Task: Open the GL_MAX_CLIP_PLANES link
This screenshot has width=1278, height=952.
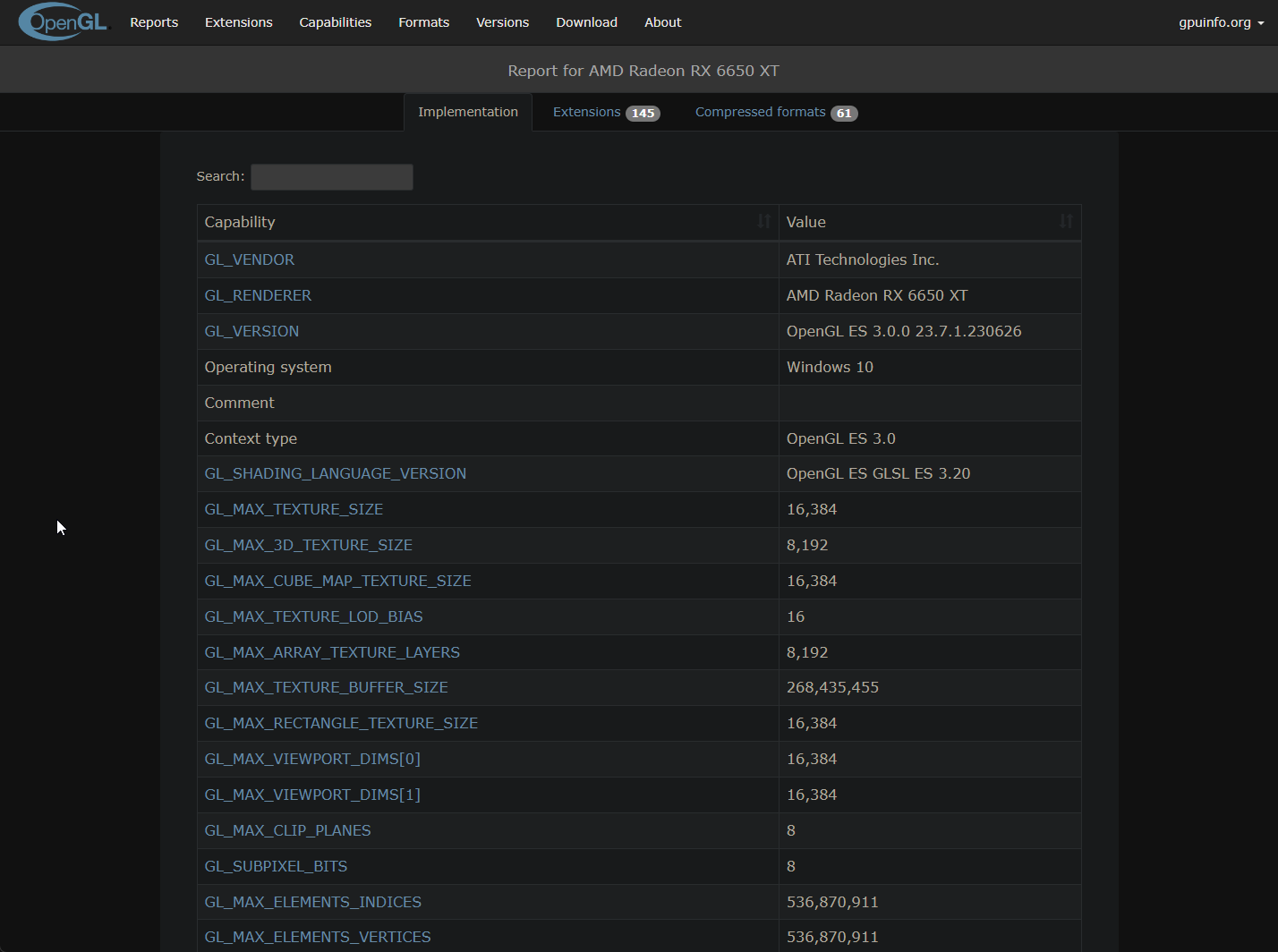Action: 288,830
